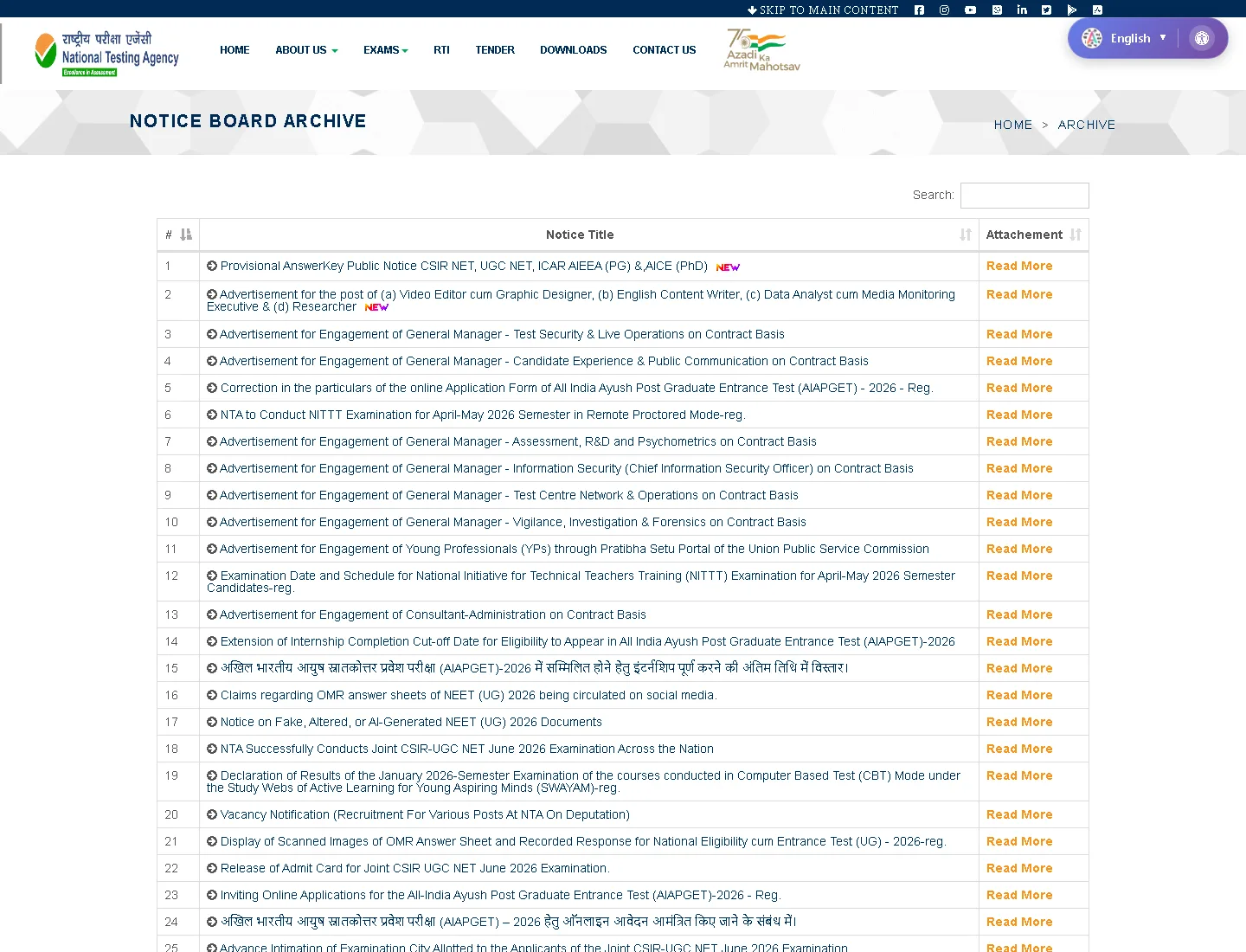Open Test Centre Network & Operations advertisement

tap(509, 496)
